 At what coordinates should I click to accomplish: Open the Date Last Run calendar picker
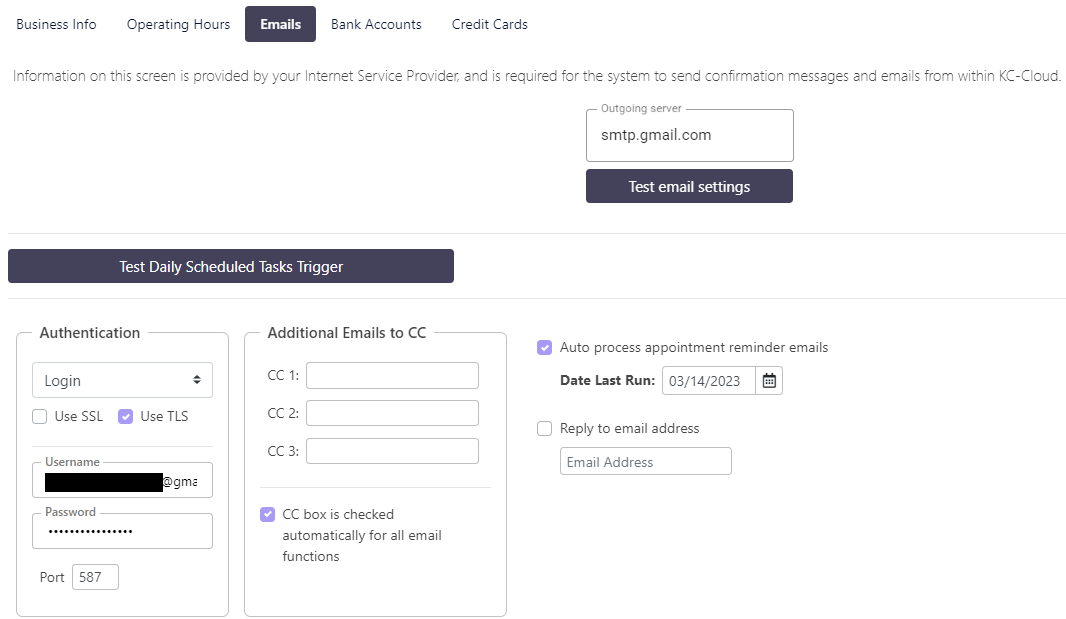tap(769, 381)
